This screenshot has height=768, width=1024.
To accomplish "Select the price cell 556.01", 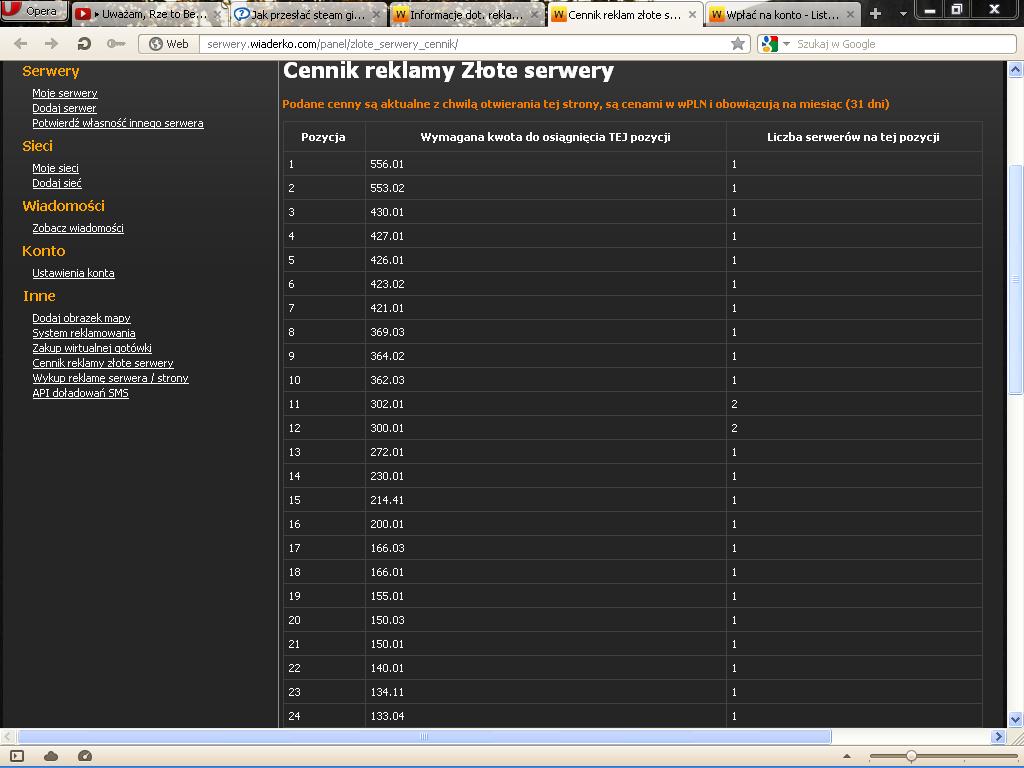I will (545, 164).
